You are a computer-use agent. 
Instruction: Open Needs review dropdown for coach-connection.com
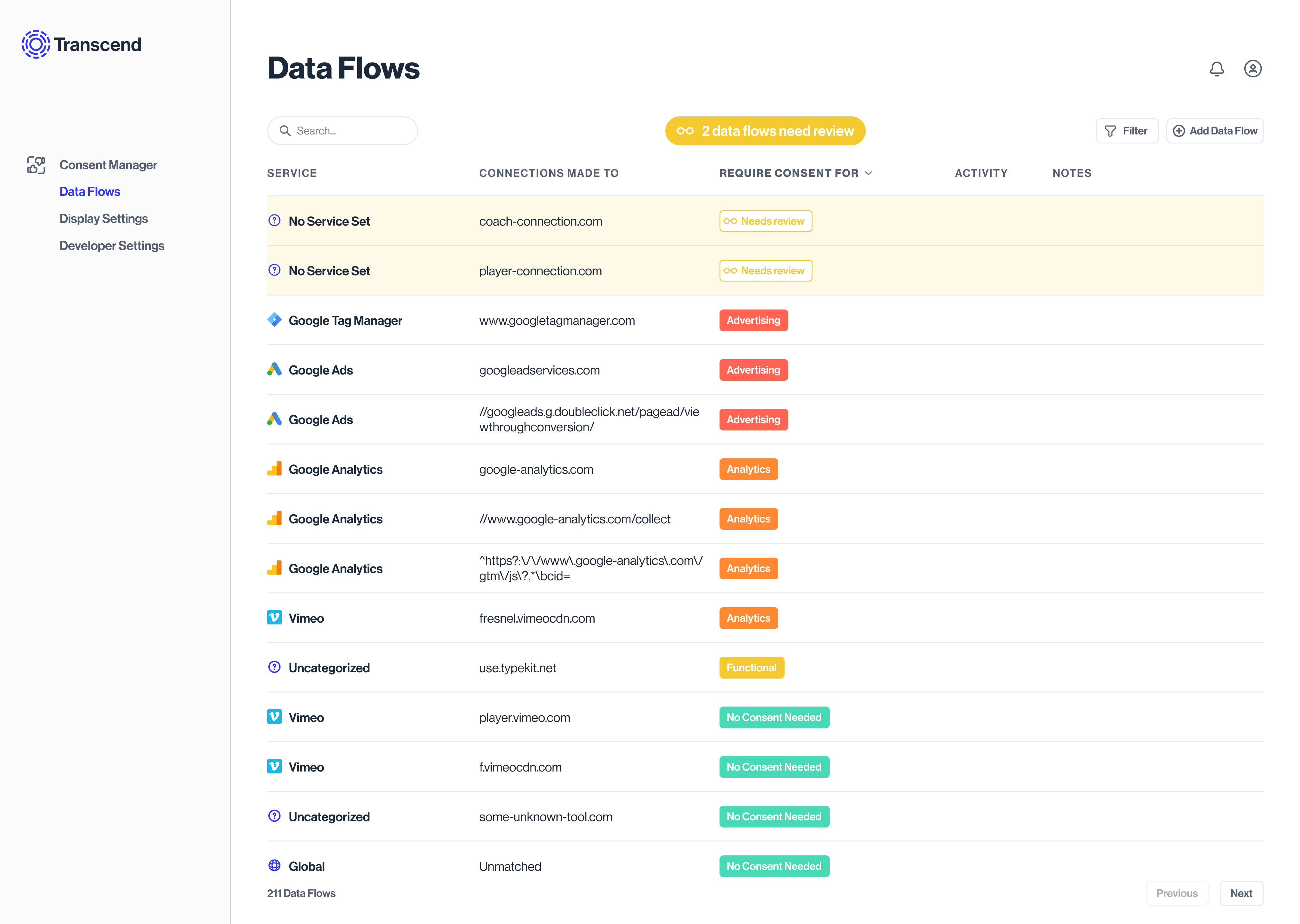pyautogui.click(x=766, y=221)
